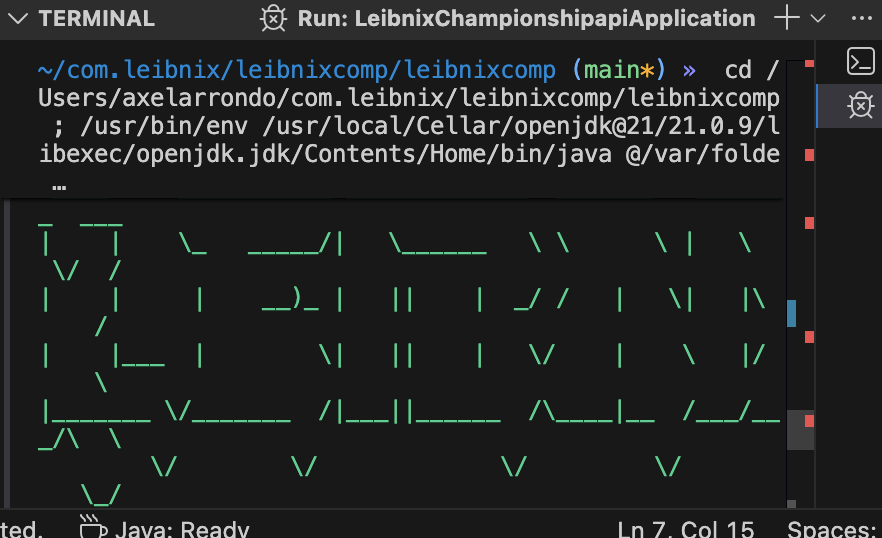Click the debug icon beside Run: LeibnixChampionshipapiApplication

[272, 18]
